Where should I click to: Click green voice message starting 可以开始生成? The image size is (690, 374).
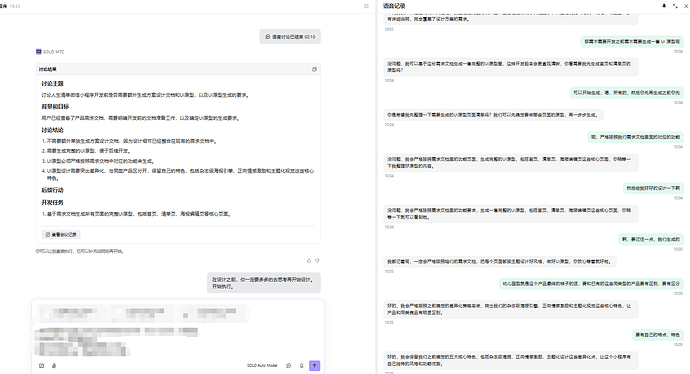click(x=626, y=92)
